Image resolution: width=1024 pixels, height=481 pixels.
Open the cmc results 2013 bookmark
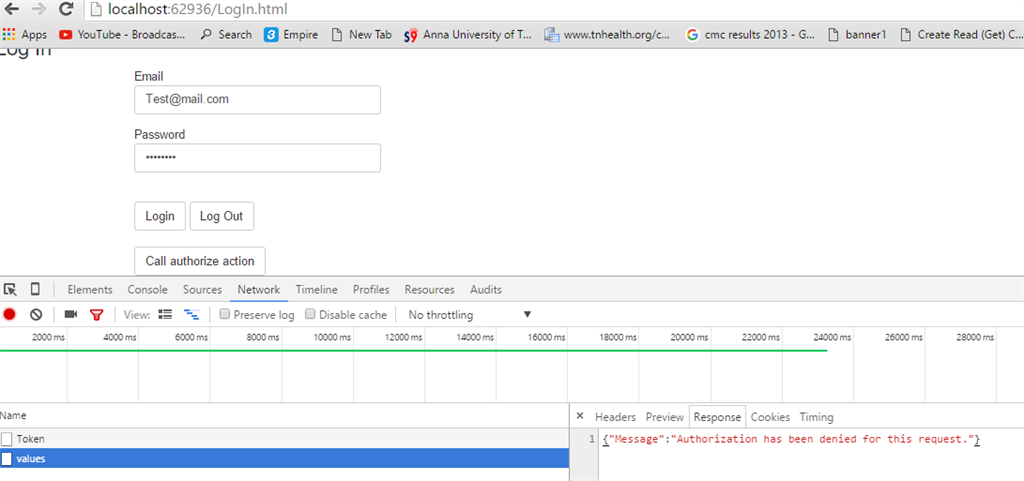(750, 35)
